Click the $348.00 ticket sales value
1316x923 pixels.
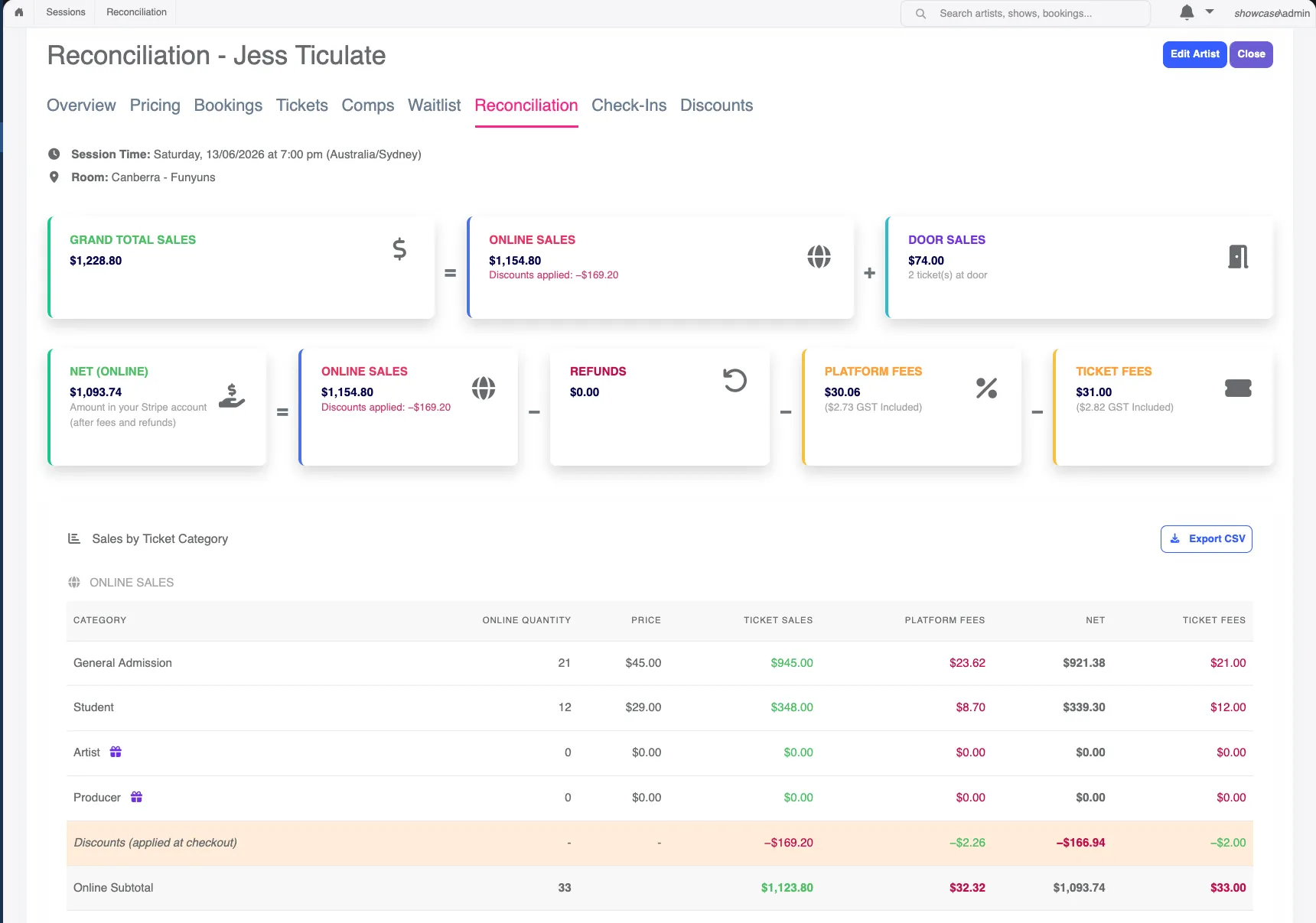pyautogui.click(x=792, y=707)
